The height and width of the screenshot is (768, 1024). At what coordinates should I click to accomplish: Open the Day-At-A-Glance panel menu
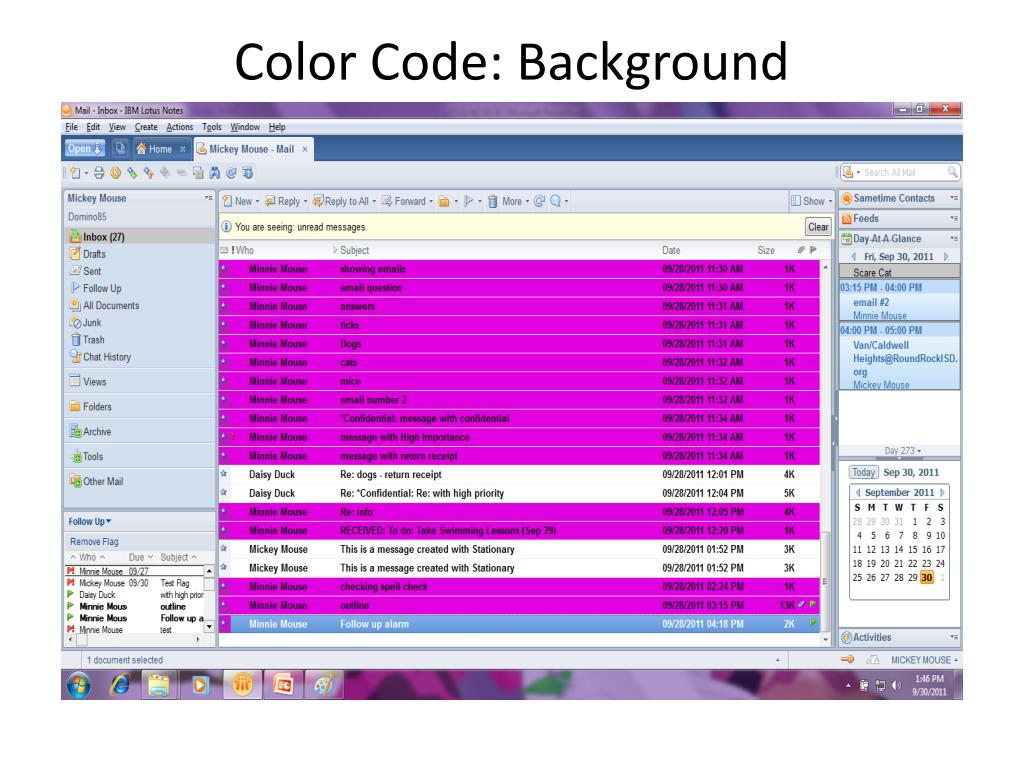(x=954, y=238)
